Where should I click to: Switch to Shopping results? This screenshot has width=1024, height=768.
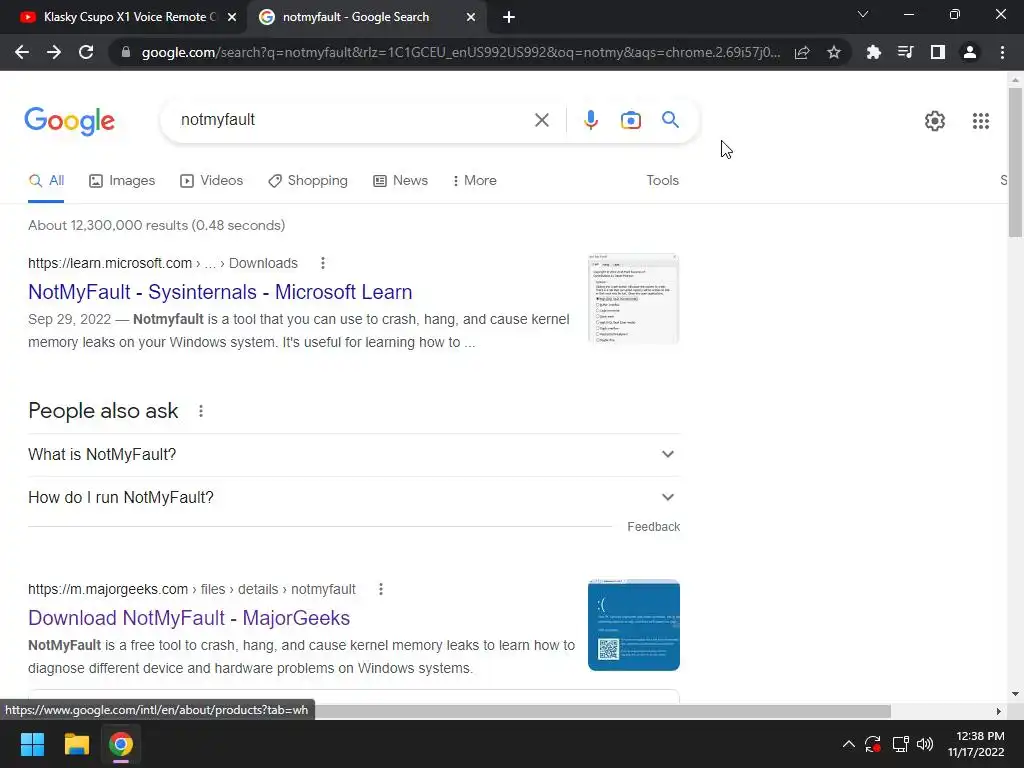pos(308,181)
